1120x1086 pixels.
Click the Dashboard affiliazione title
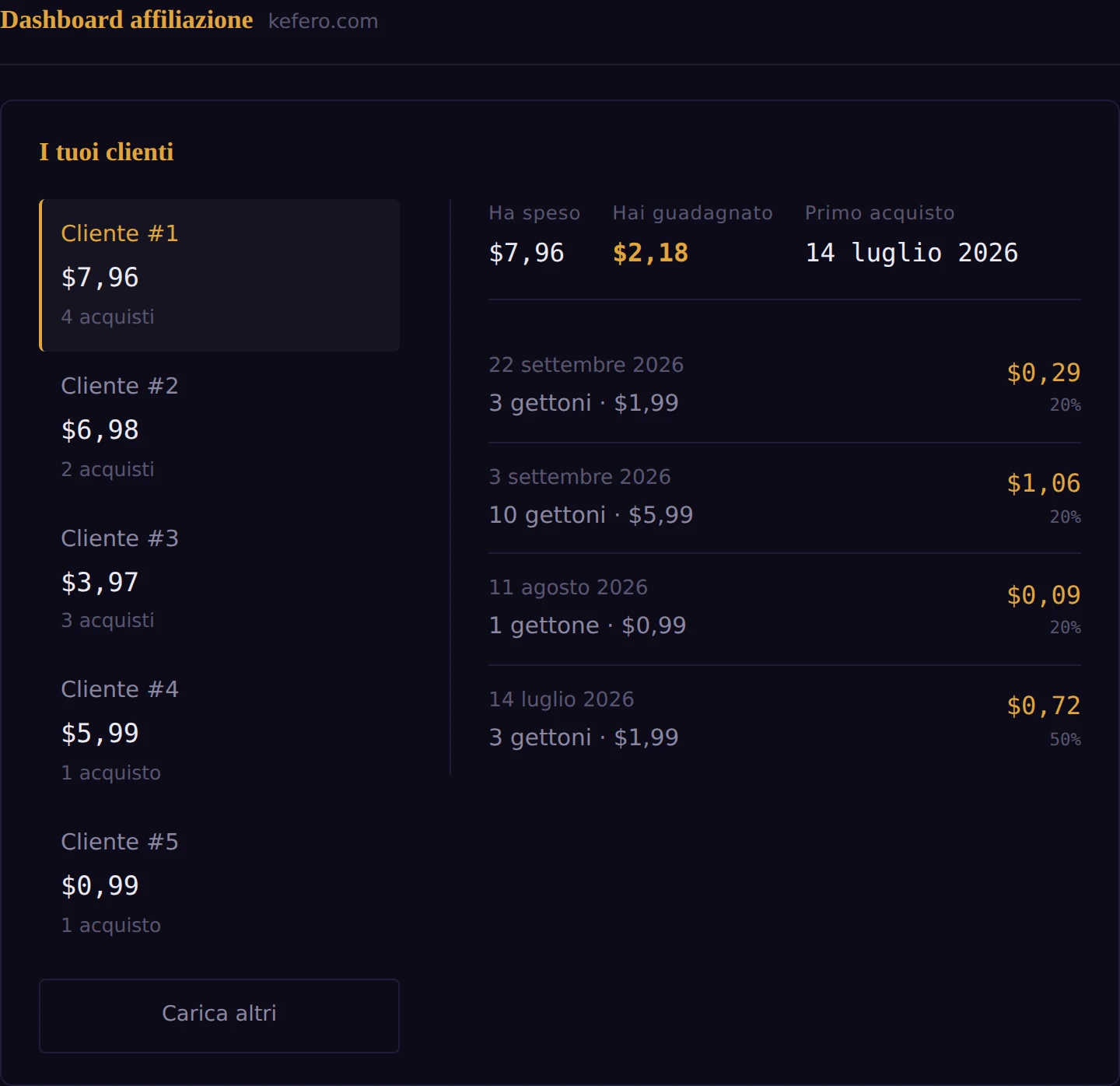(127, 19)
